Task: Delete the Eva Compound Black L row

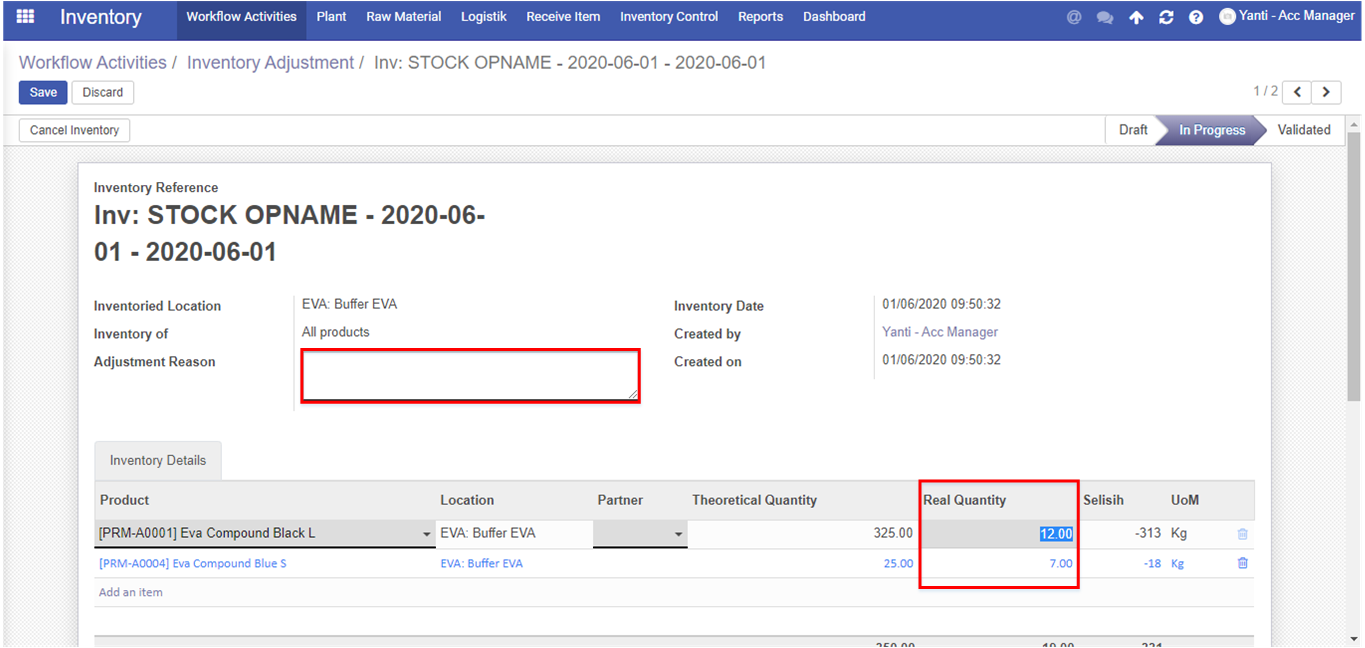Action: tap(1242, 534)
